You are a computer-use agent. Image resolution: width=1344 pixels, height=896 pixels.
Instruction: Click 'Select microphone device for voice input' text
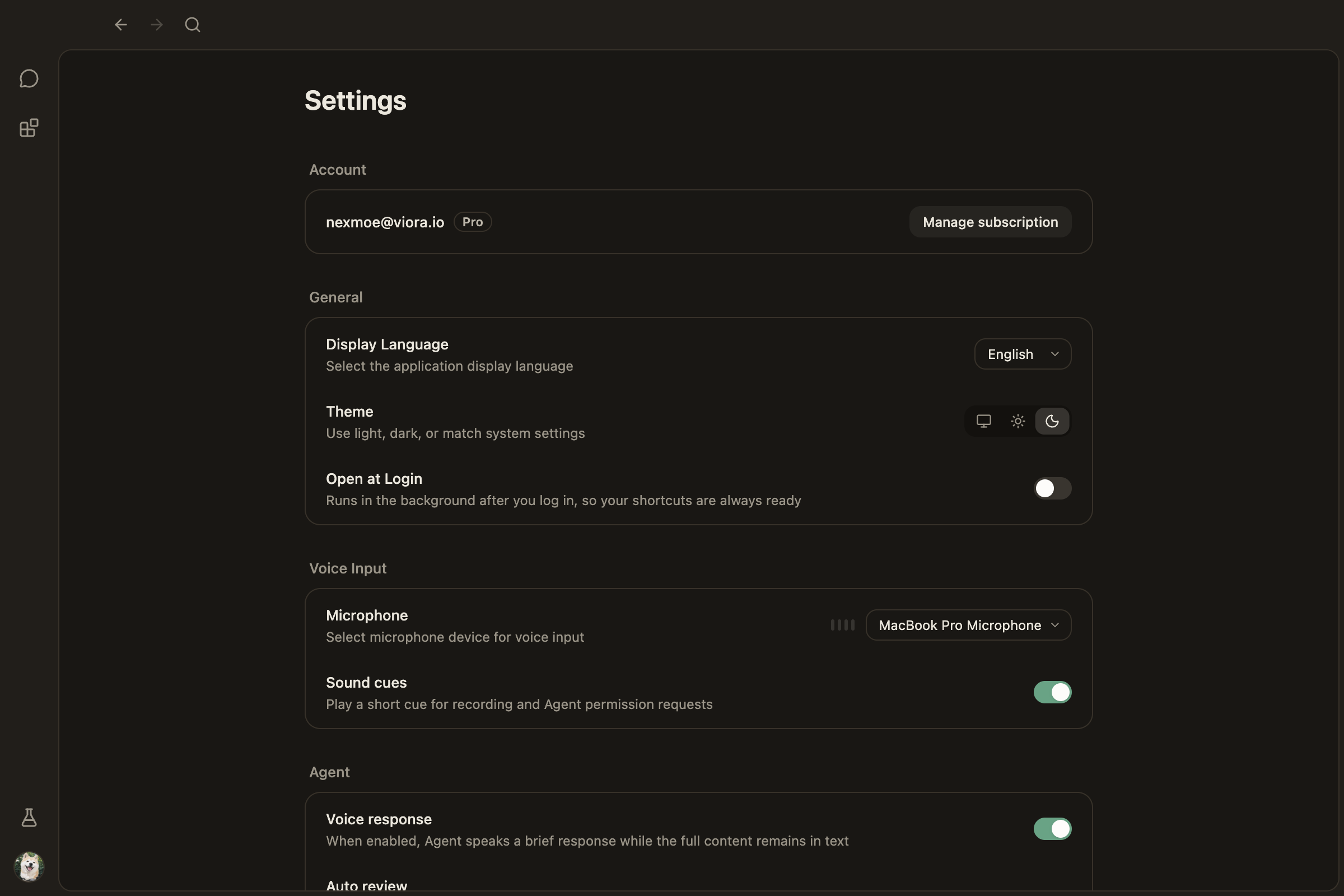click(455, 637)
